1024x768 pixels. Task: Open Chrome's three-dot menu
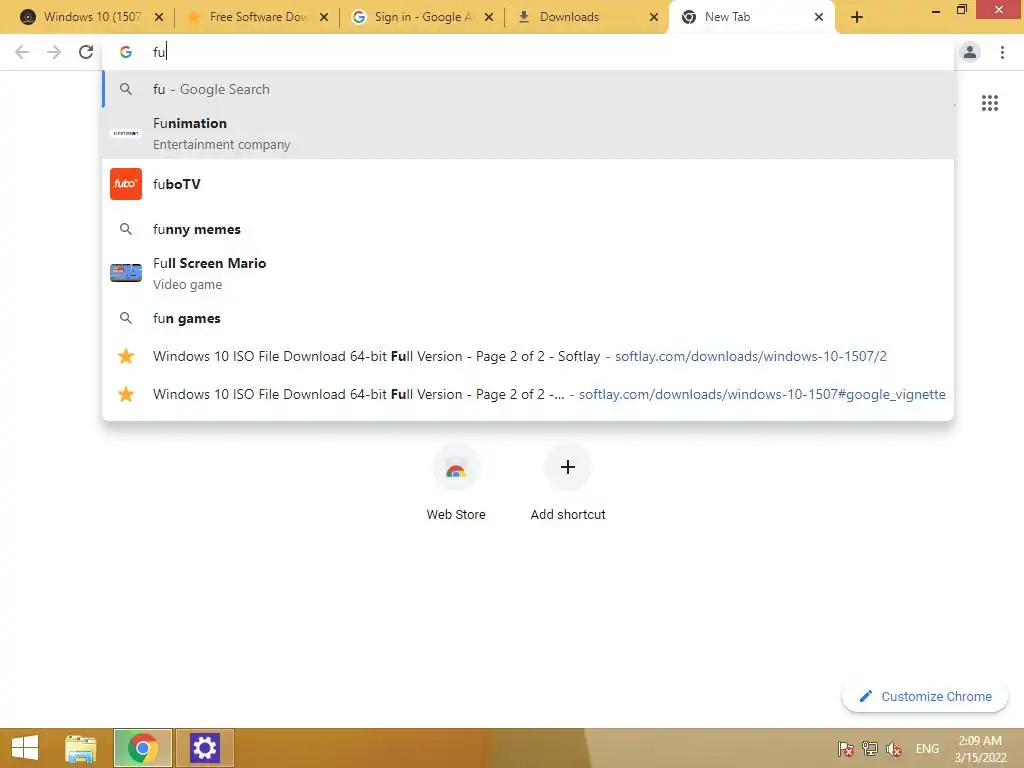[x=1002, y=52]
